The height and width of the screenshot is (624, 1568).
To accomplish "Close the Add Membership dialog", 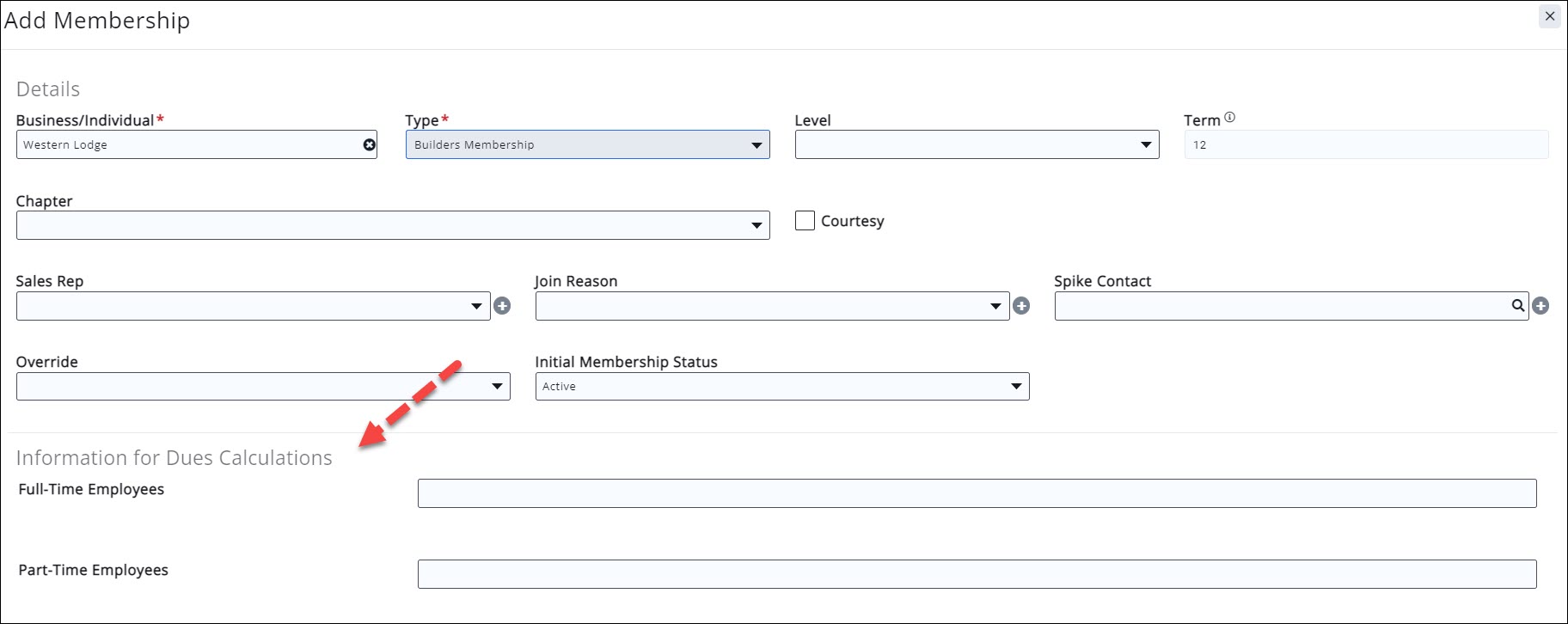I will [1549, 16].
